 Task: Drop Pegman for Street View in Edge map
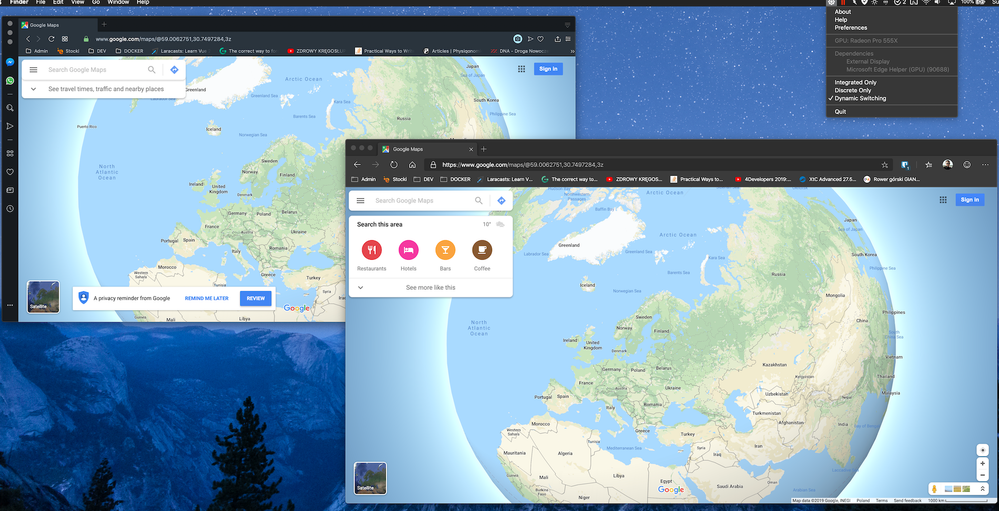tap(935, 489)
